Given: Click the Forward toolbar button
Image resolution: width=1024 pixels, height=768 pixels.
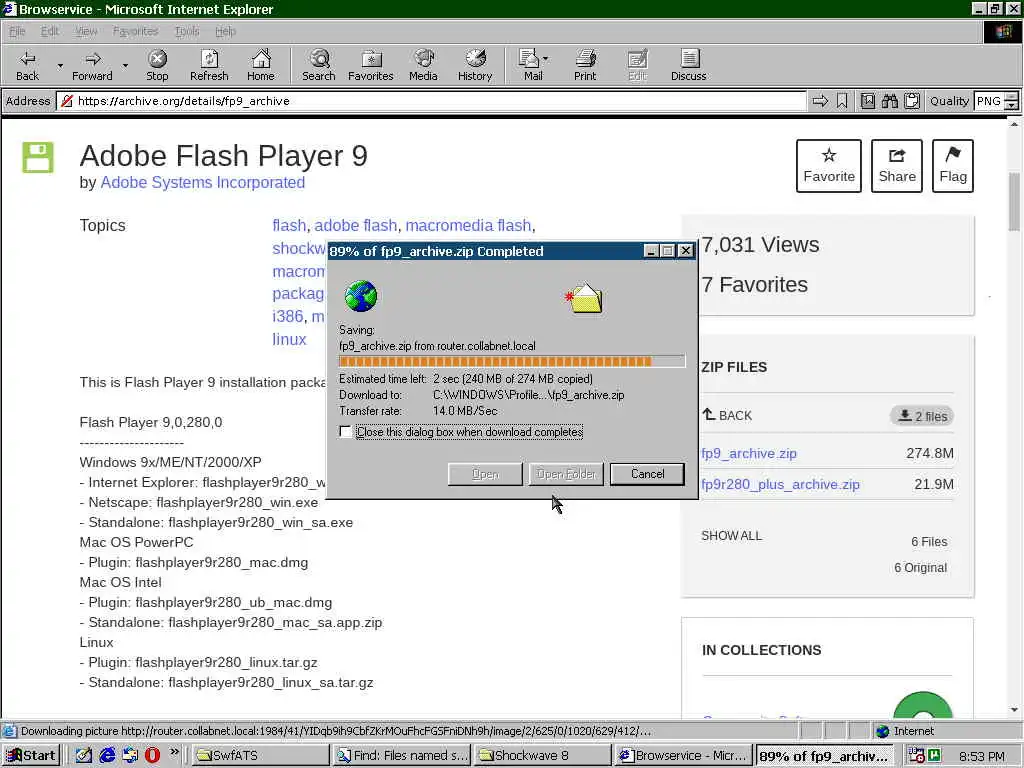Looking at the screenshot, I should click(x=92, y=65).
